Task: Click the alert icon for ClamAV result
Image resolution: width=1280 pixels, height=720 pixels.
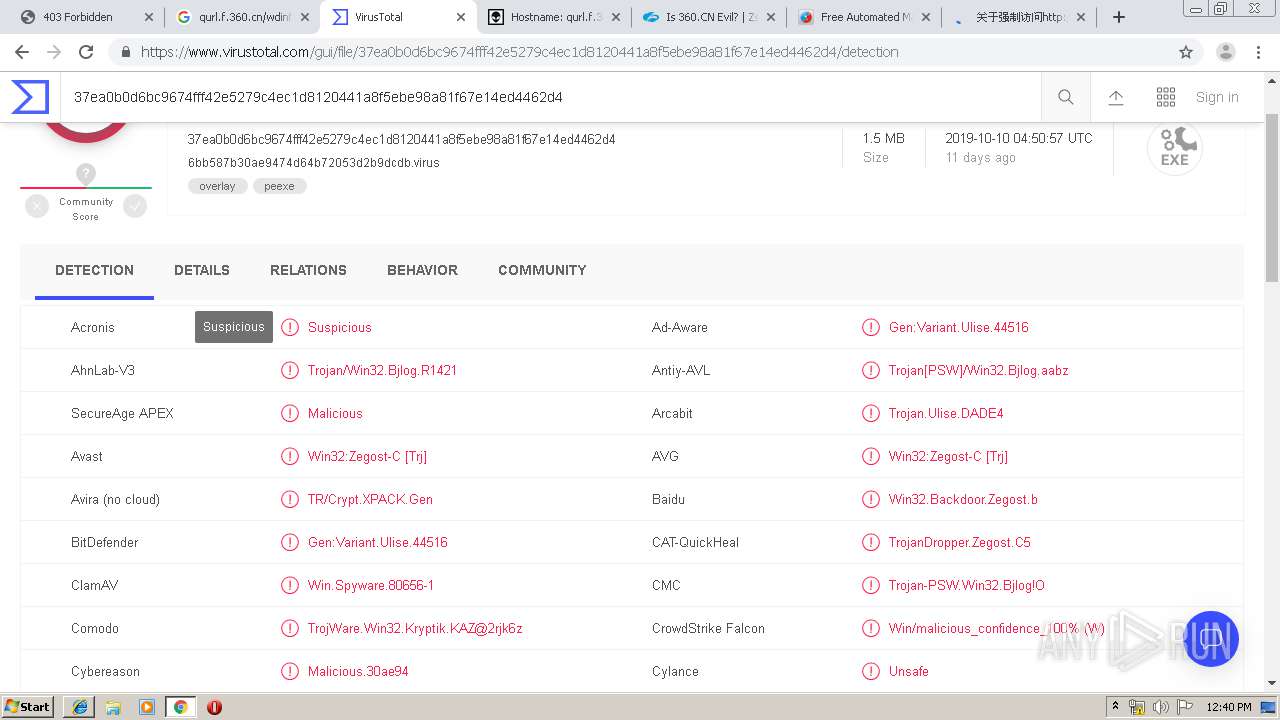Action: click(x=290, y=585)
